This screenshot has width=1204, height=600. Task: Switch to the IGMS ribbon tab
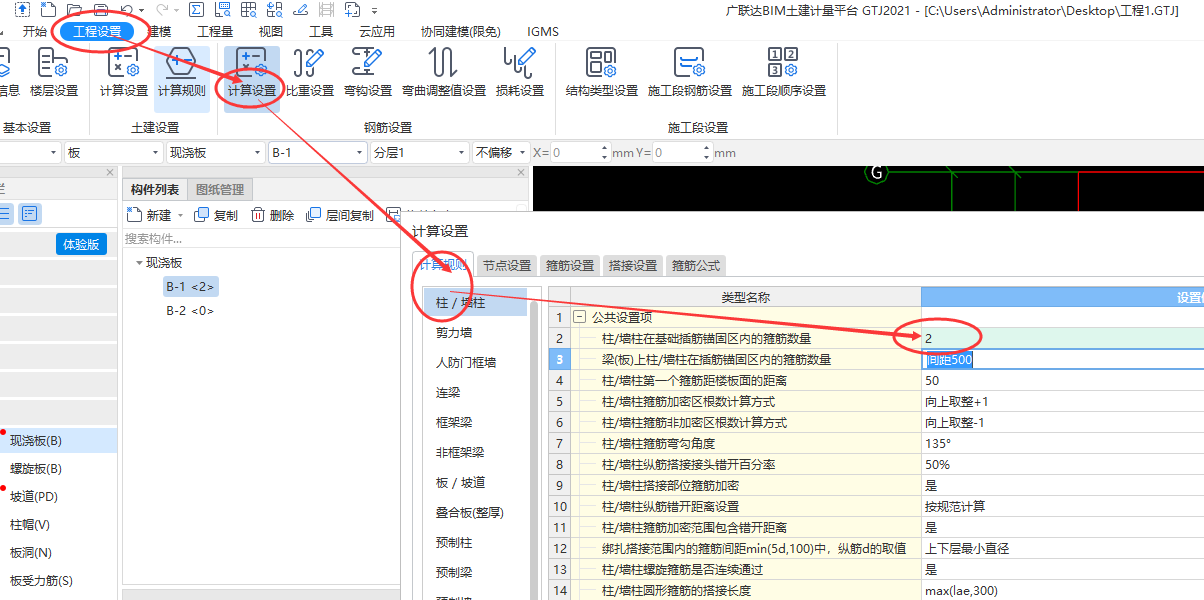pos(543,31)
